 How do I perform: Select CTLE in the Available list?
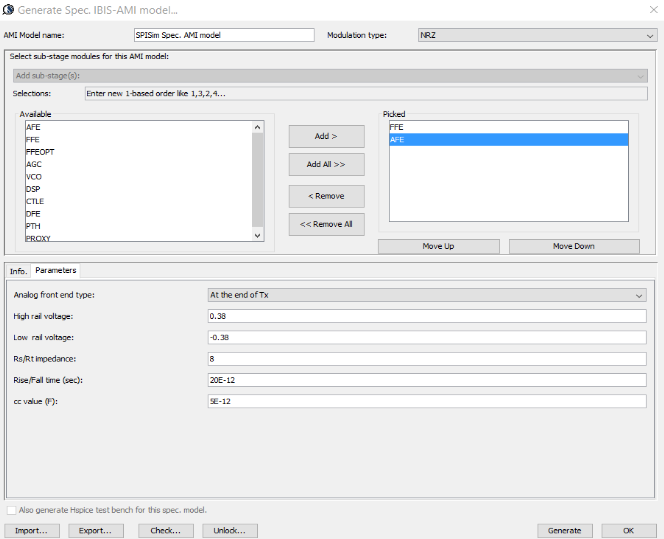point(35,201)
